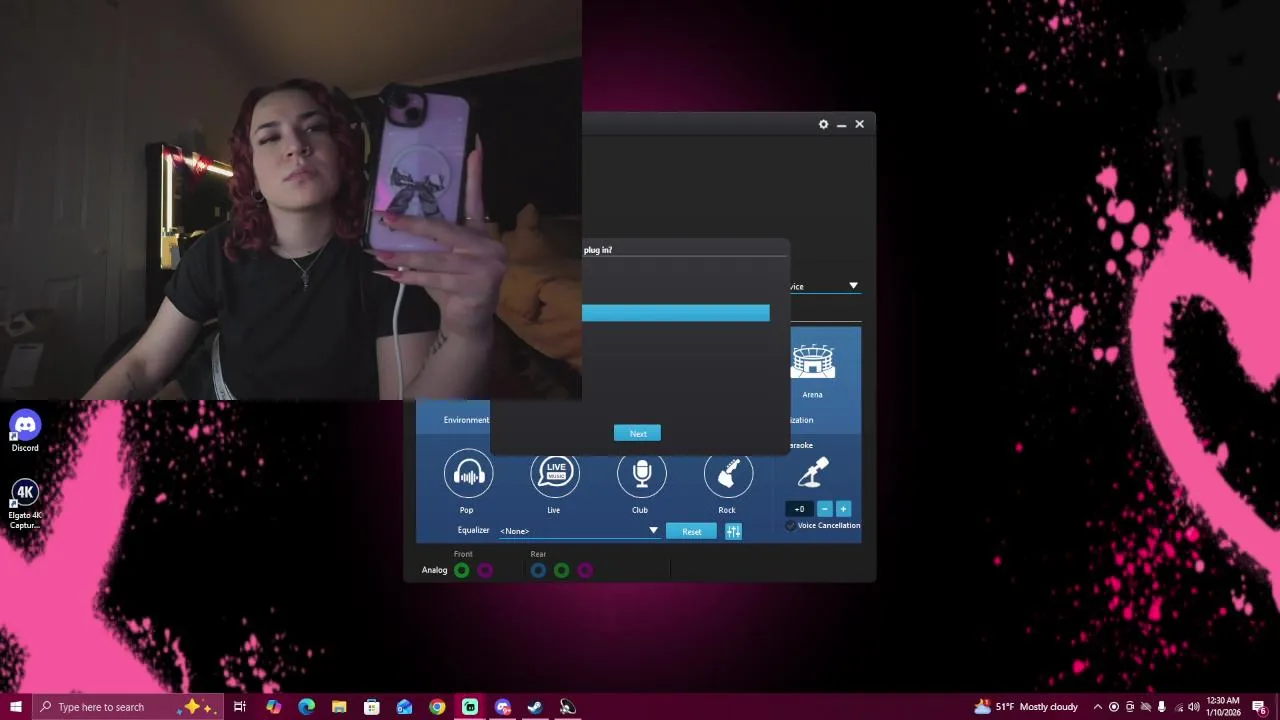
Task: Enable the Voice Cancellation checkbox
Action: 791,526
